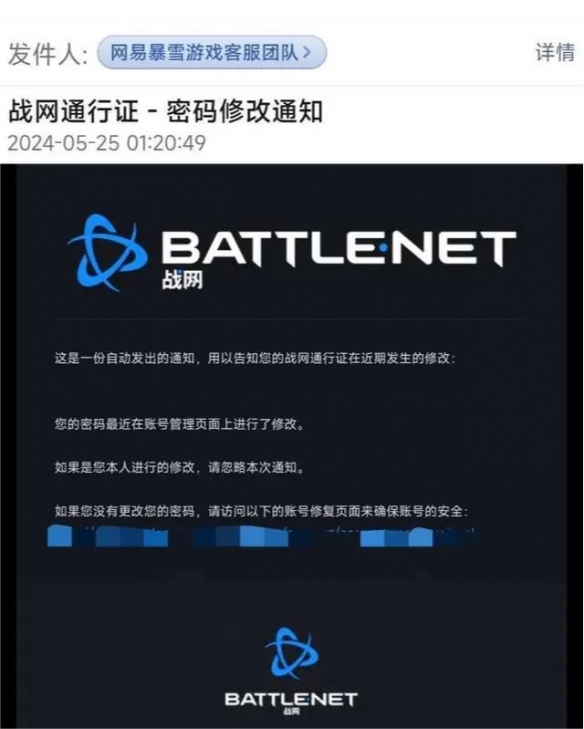Click the small Battle.net swirl logo in footer
This screenshot has height=729, width=584.
click(x=292, y=653)
